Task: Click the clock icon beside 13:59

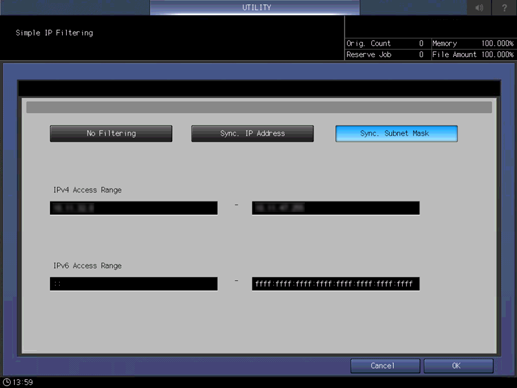Action: [6, 382]
